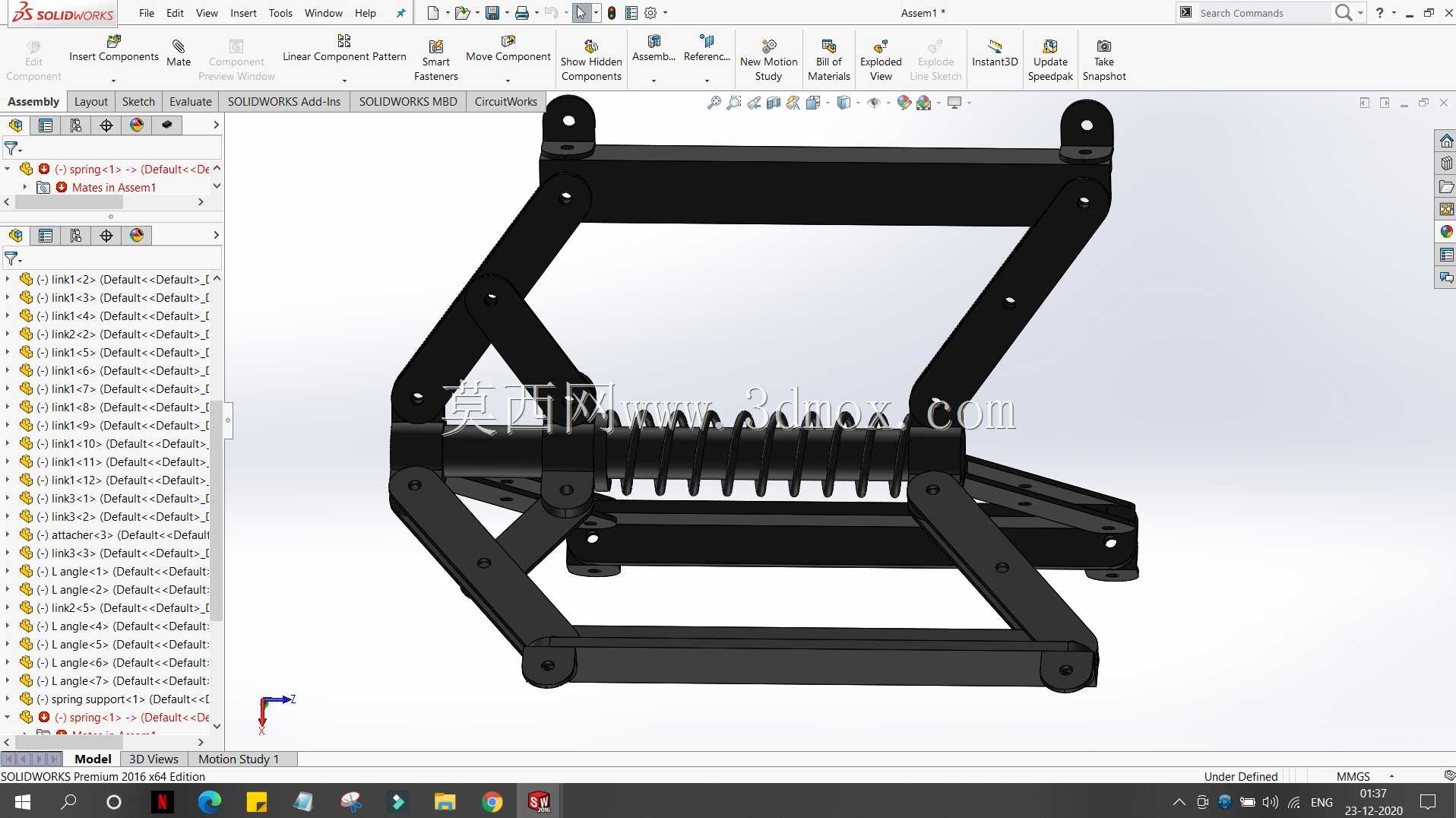The image size is (1456, 818).
Task: Select the Mate tool
Action: (179, 53)
